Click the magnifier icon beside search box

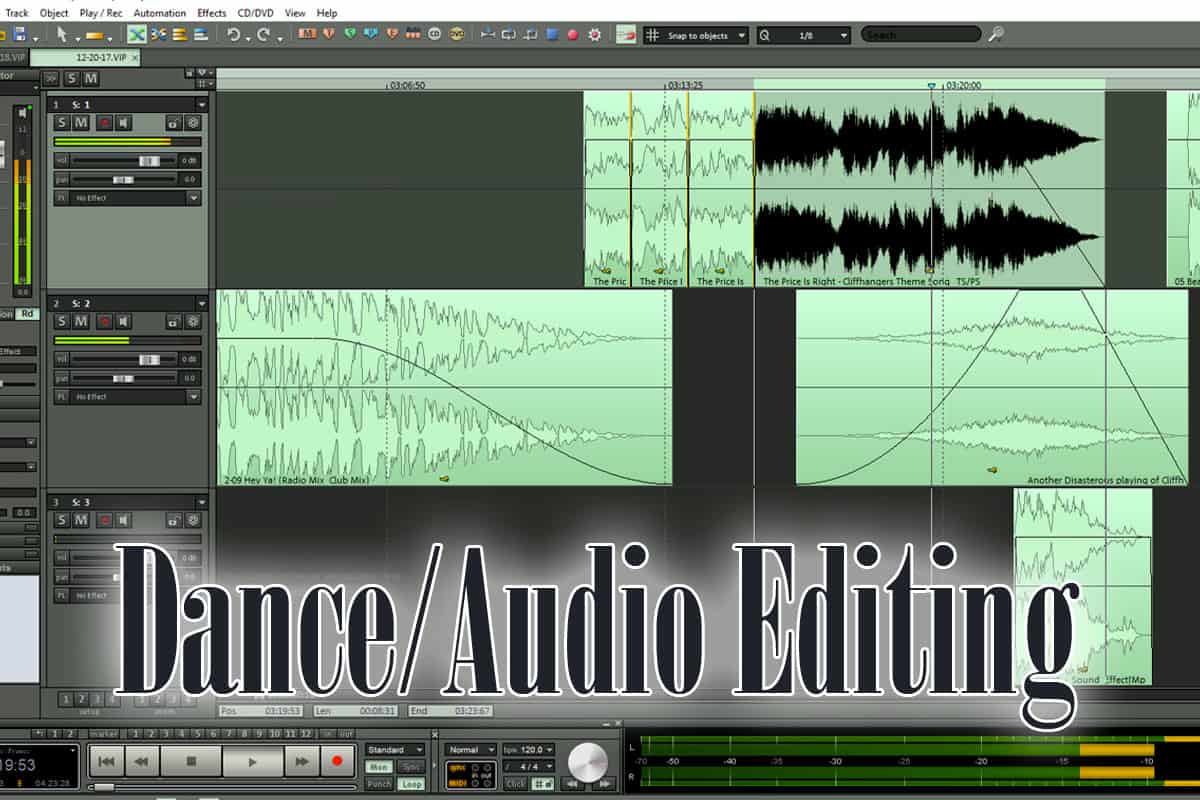[995, 35]
